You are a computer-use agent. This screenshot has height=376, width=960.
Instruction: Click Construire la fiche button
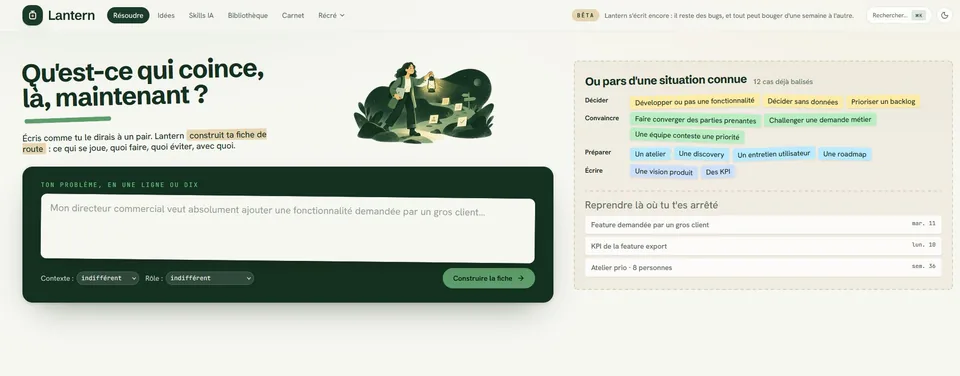[x=489, y=278]
